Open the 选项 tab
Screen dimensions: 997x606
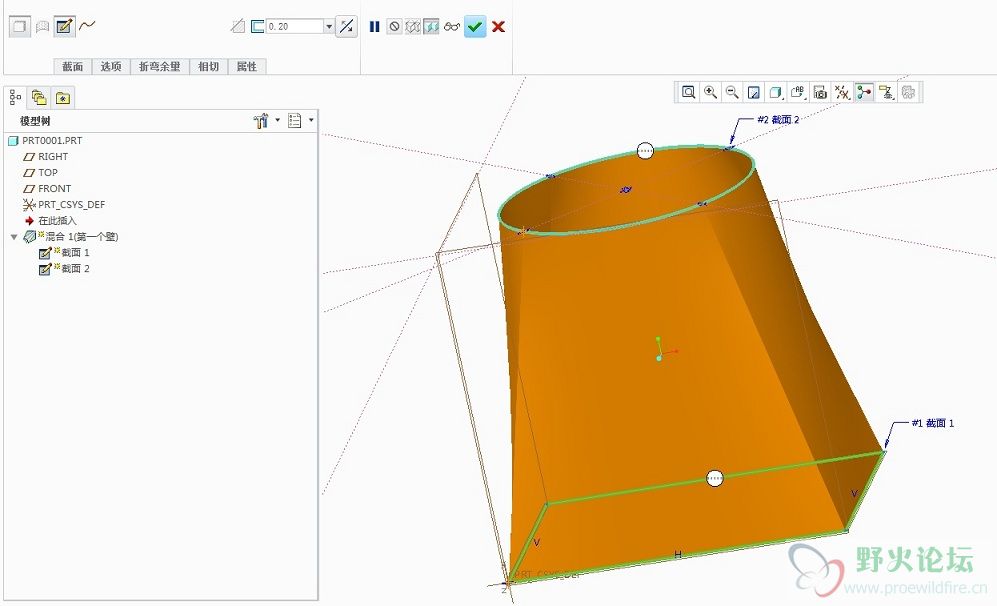point(111,66)
